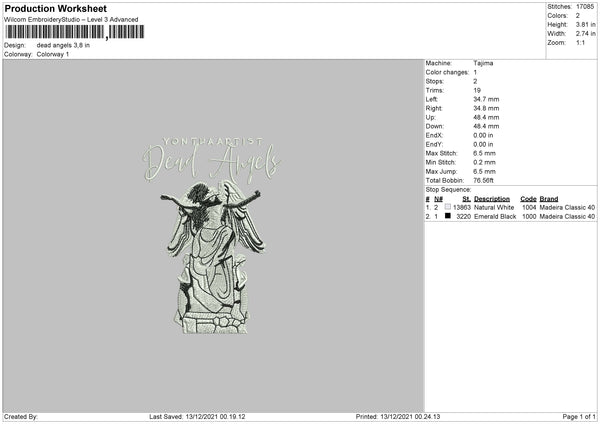Click the barcode under the worksheet title
The height and width of the screenshot is (424, 600).
(74, 32)
